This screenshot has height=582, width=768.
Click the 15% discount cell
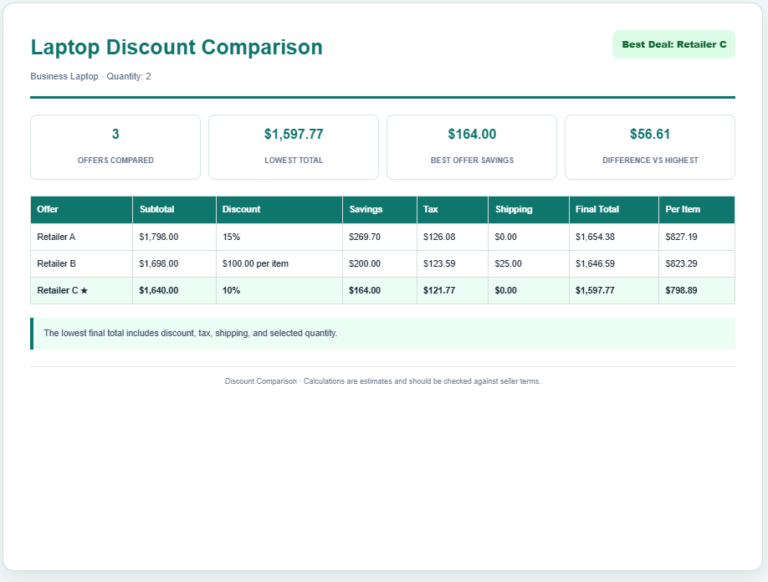pos(279,237)
